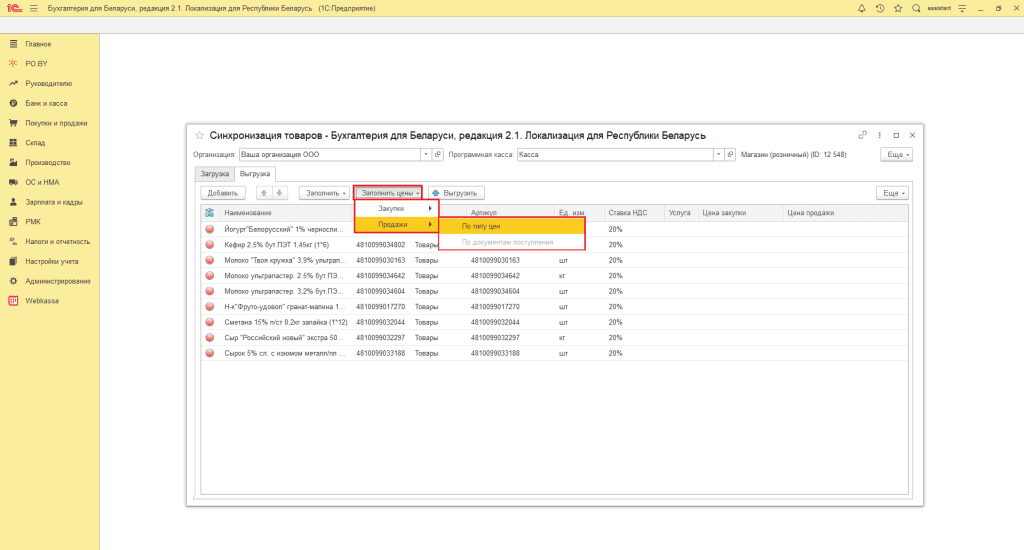
Task: Copy link to the sync window
Action: [862, 135]
